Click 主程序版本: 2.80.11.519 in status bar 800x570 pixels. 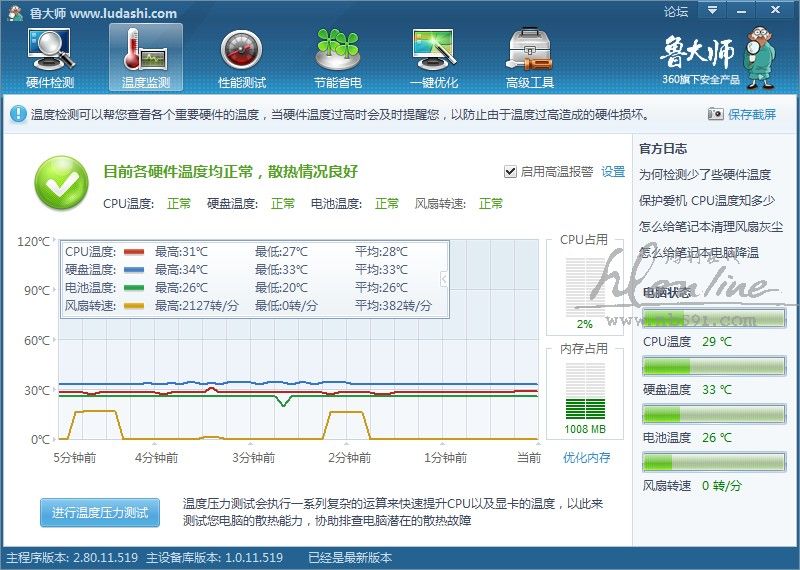(x=72, y=558)
